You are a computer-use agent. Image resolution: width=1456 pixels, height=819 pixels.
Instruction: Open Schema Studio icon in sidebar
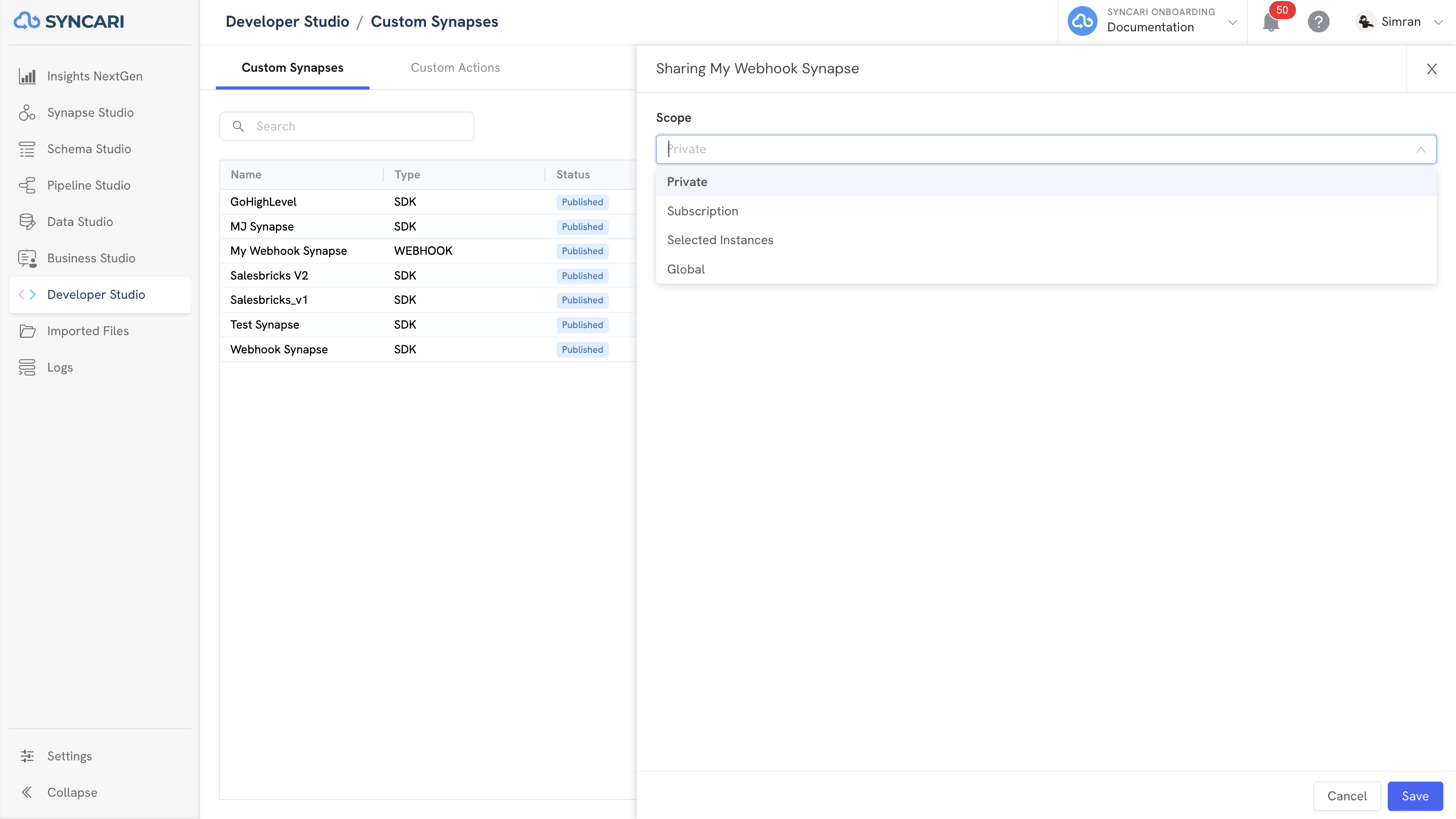pos(27,149)
